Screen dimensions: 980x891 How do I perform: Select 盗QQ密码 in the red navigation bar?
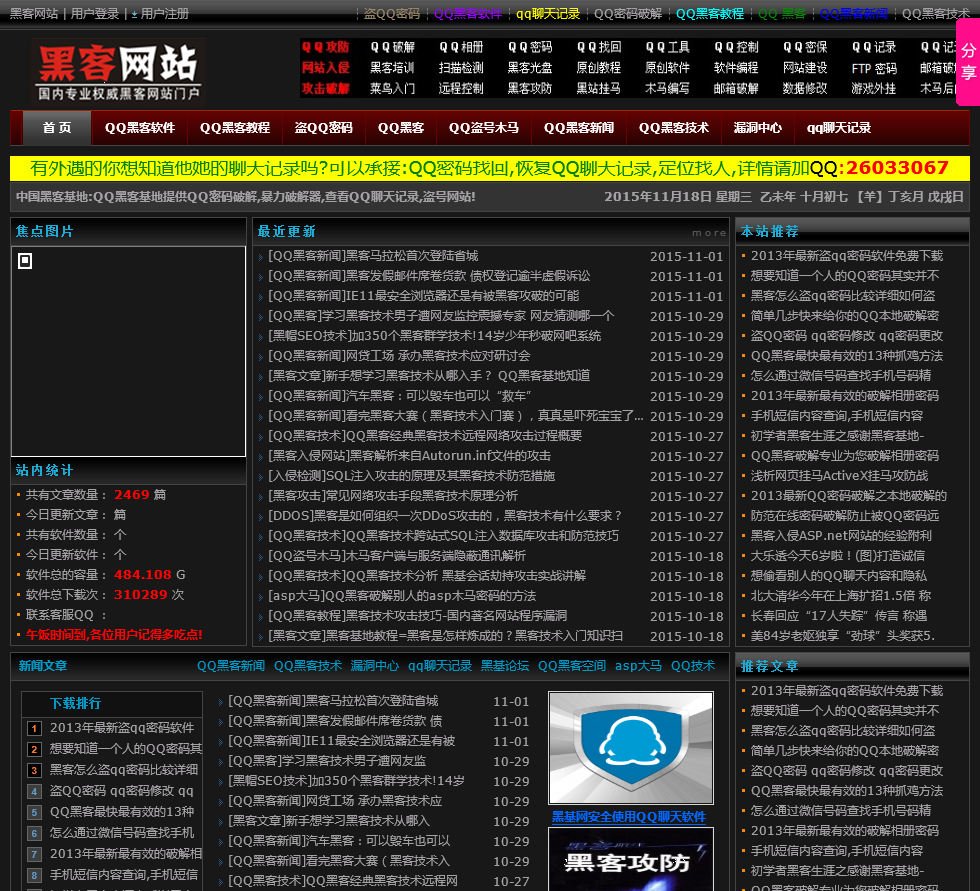[x=324, y=127]
